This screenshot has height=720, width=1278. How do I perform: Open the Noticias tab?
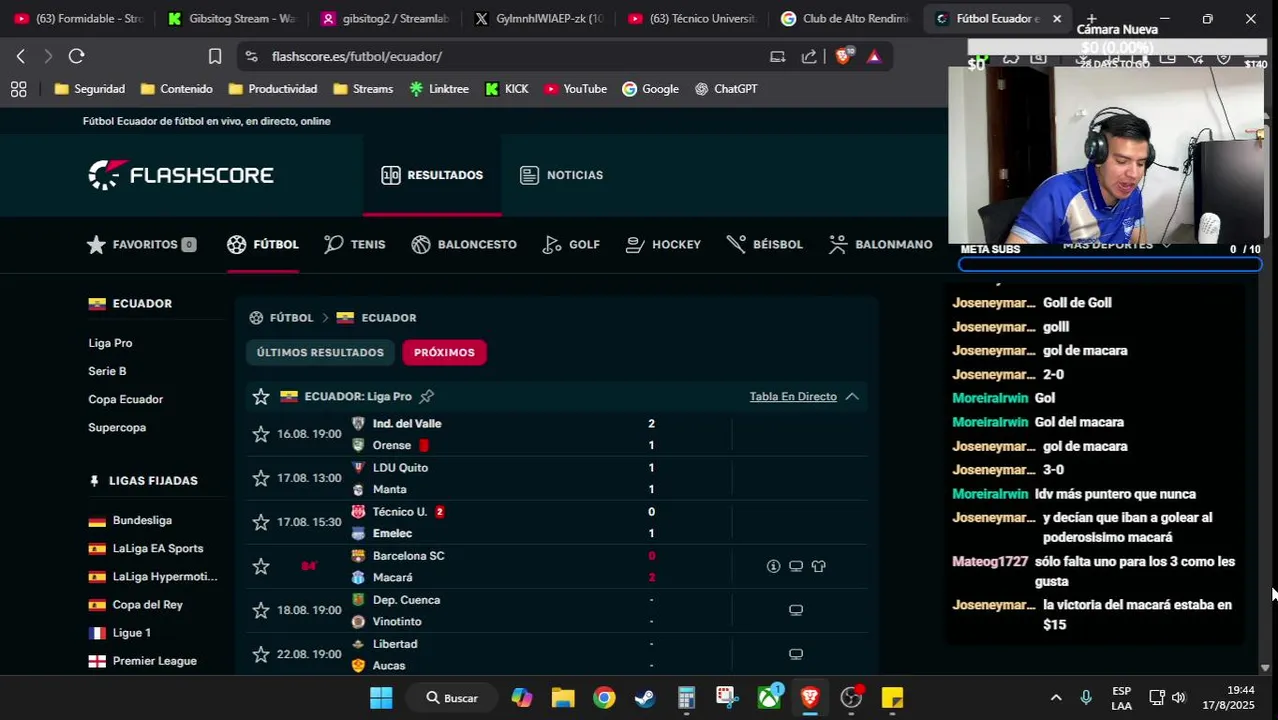(x=561, y=175)
